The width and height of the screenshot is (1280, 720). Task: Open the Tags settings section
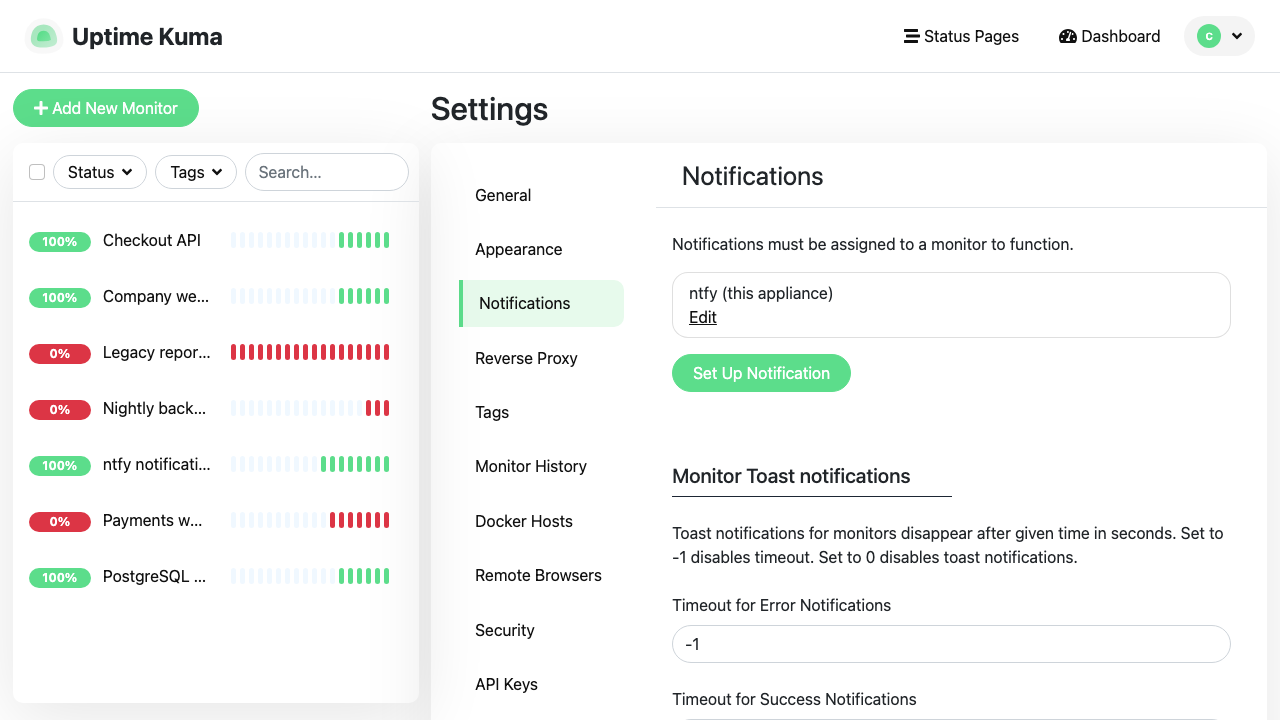tap(541, 412)
